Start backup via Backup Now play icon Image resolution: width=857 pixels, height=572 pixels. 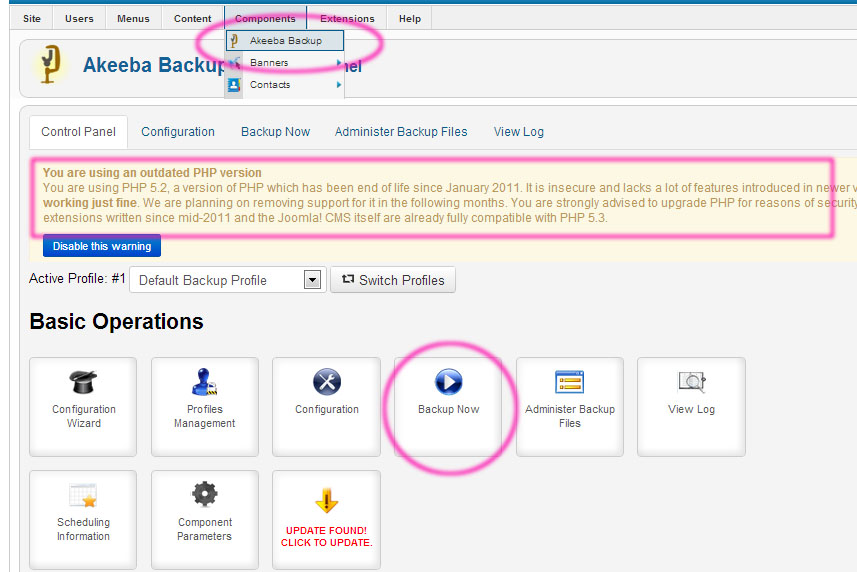tap(449, 381)
